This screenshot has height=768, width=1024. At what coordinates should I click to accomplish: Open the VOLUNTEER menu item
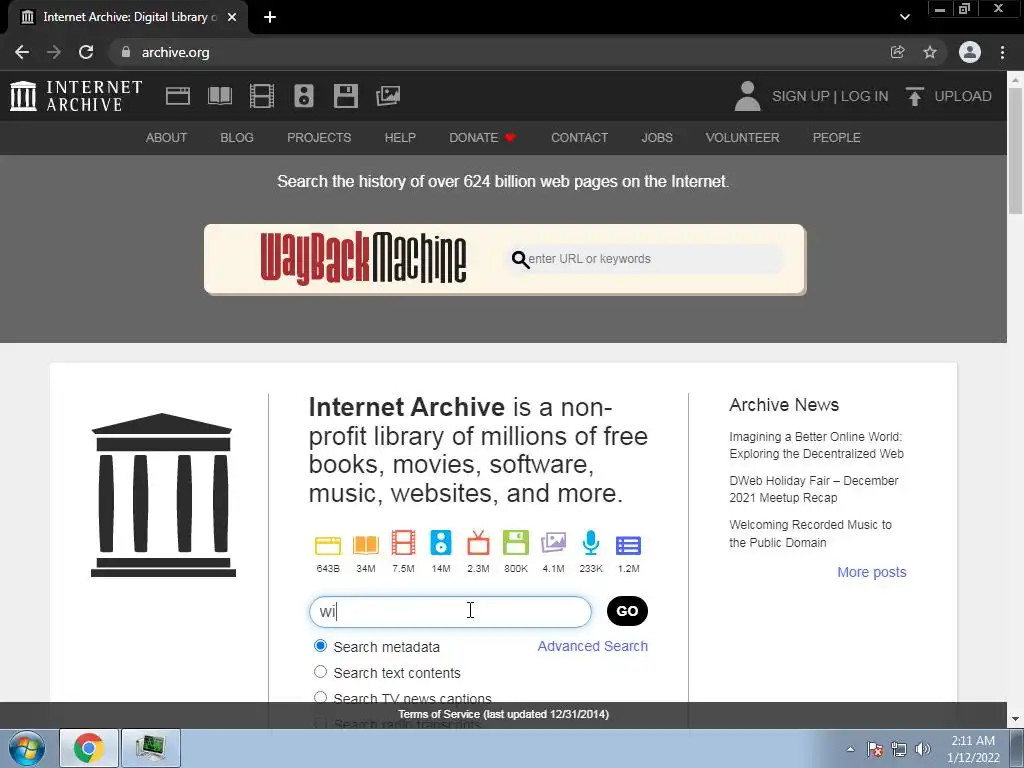[743, 138]
